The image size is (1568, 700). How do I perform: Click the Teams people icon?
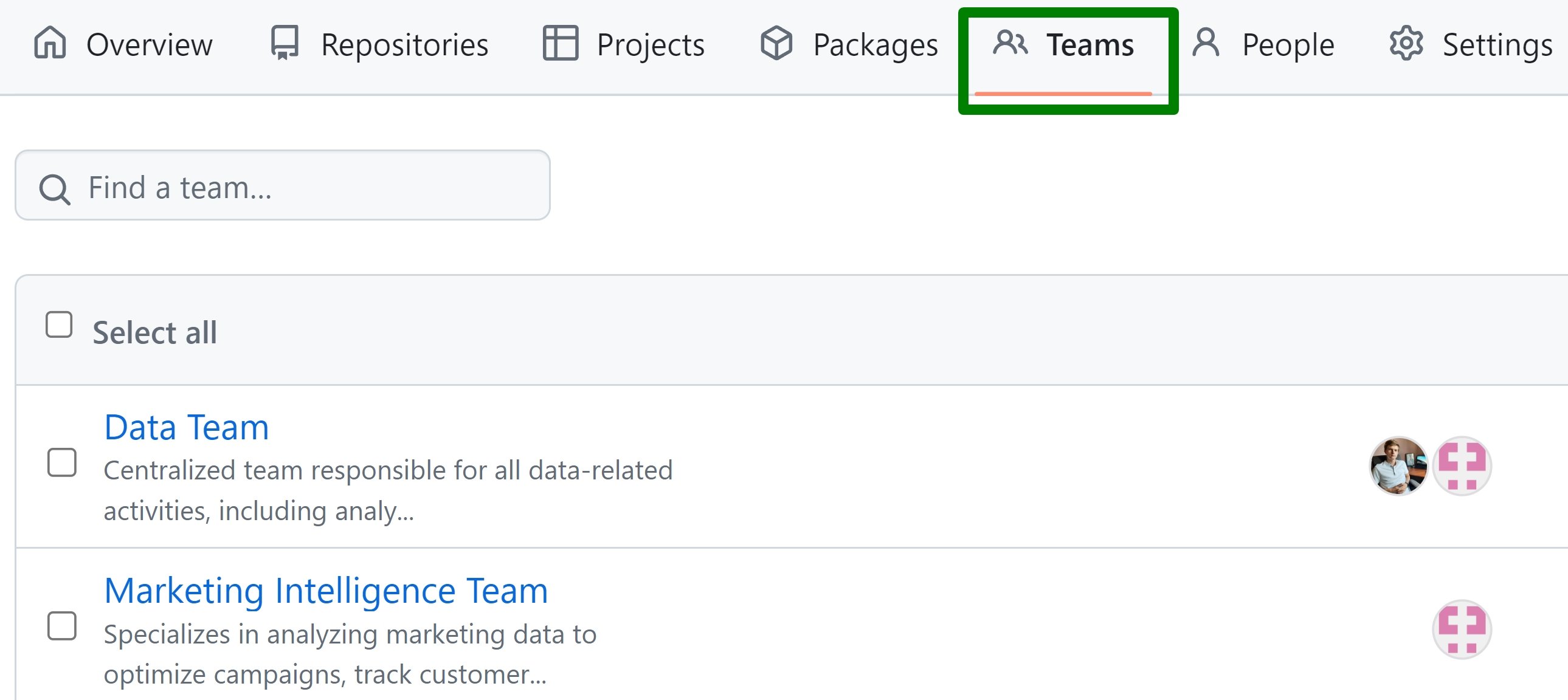pyautogui.click(x=1010, y=43)
